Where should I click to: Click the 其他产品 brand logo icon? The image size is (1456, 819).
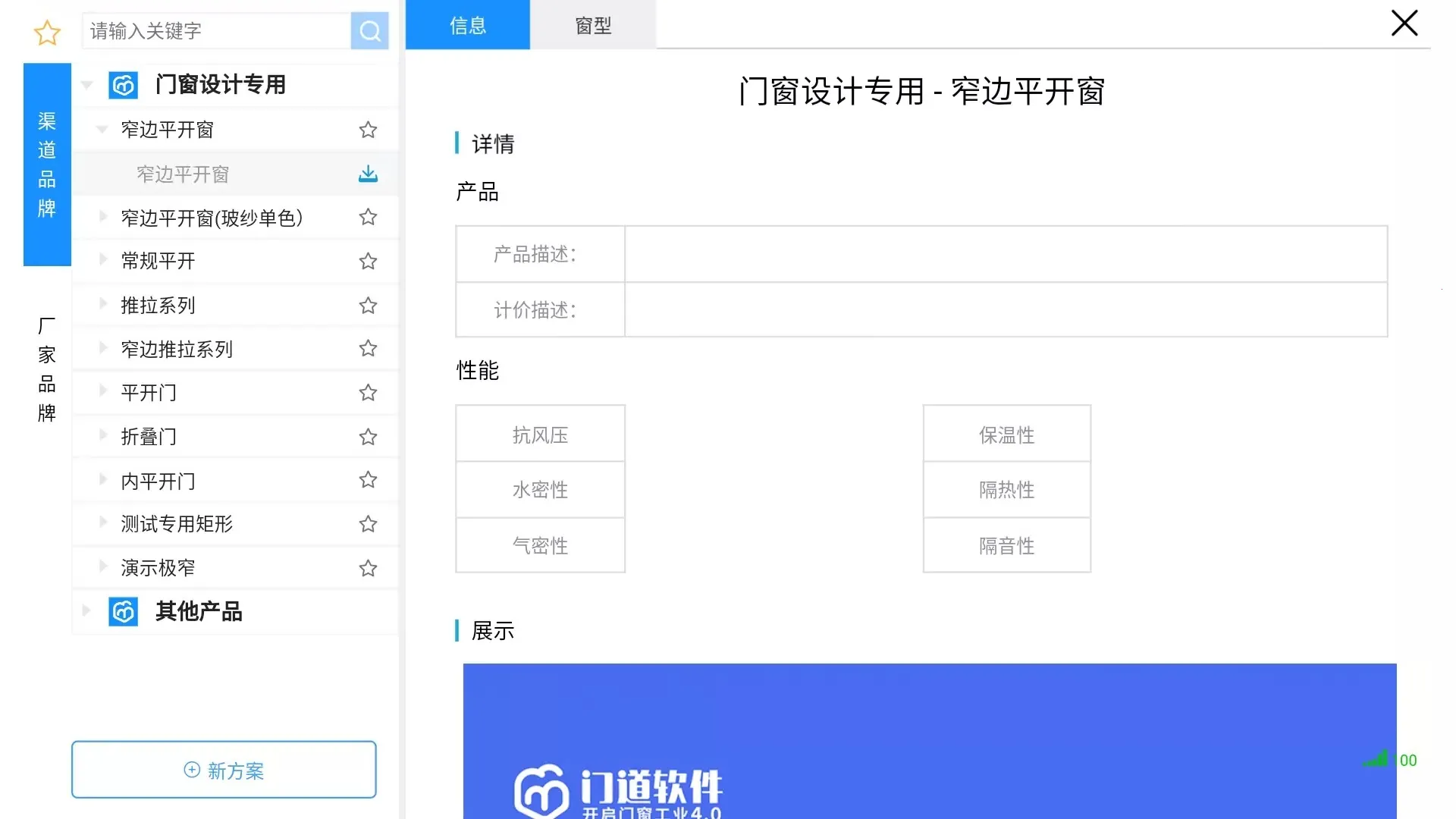point(124,612)
